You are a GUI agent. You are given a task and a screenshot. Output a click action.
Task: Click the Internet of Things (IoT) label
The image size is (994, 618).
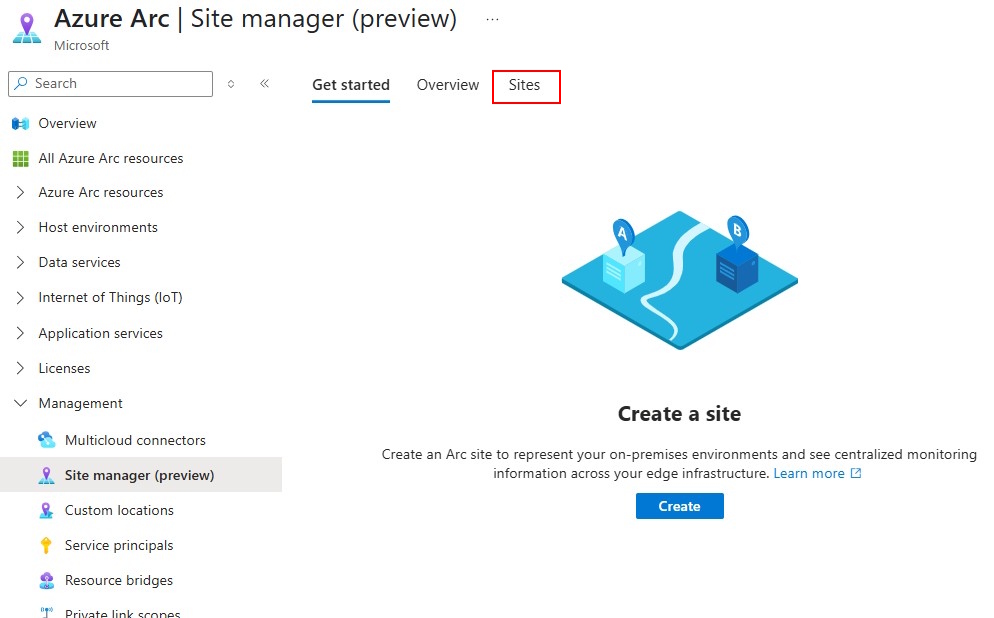(x=110, y=297)
